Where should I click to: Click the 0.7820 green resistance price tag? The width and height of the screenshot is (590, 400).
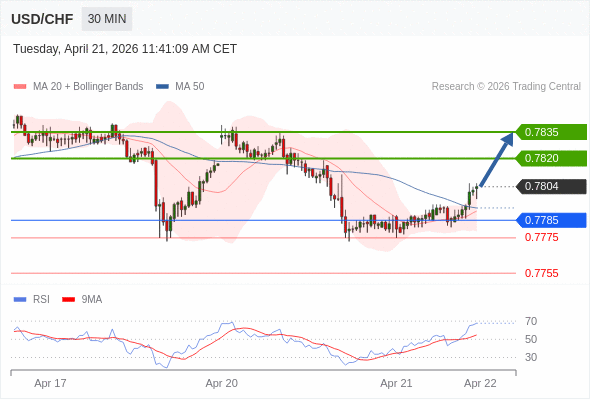[551, 158]
